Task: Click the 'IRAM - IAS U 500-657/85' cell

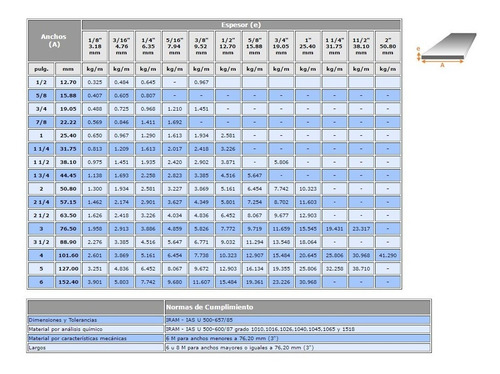Action: point(297,320)
